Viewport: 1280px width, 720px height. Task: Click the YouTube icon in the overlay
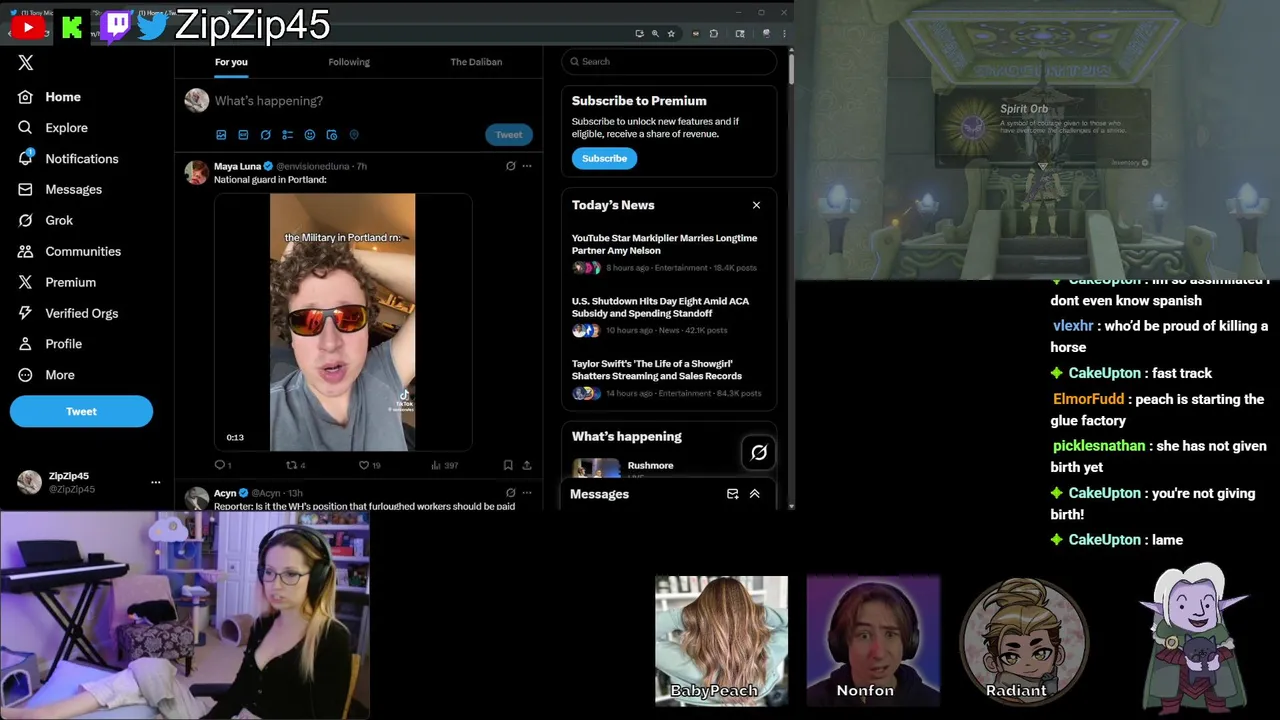27,26
